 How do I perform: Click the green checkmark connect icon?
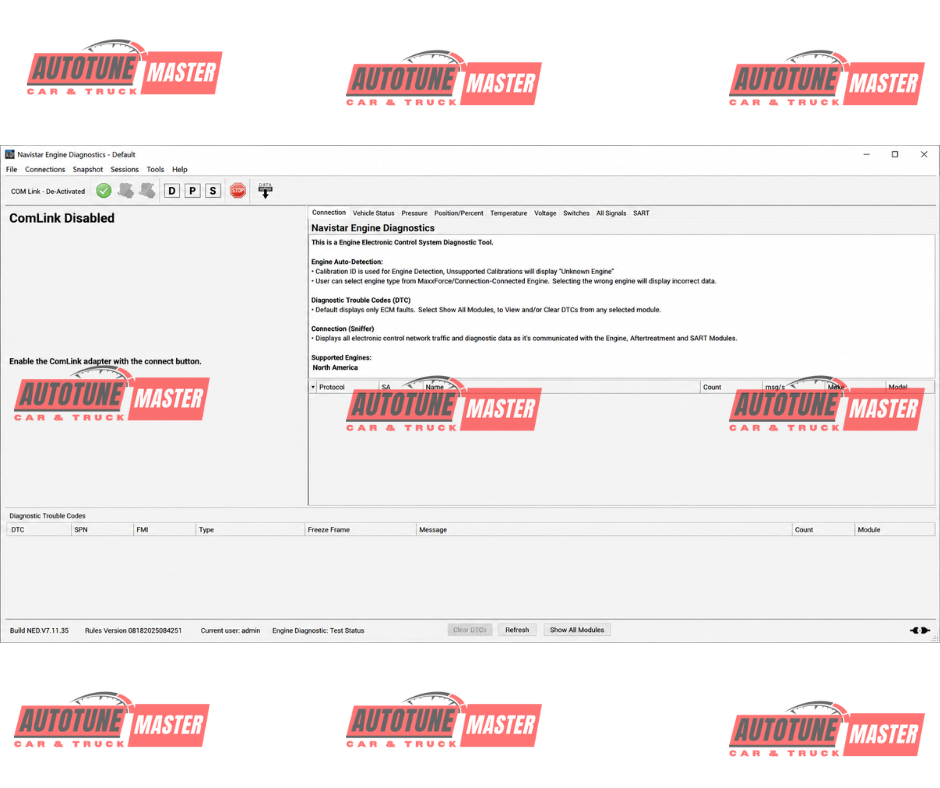tap(104, 191)
